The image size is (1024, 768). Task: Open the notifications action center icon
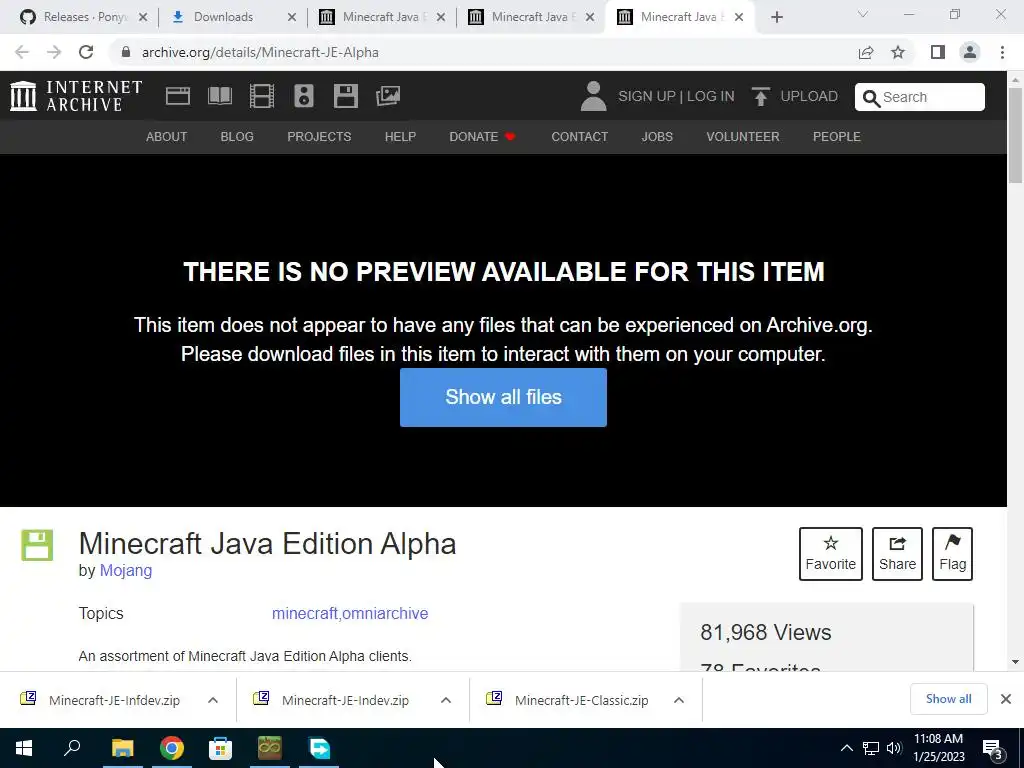point(993,749)
